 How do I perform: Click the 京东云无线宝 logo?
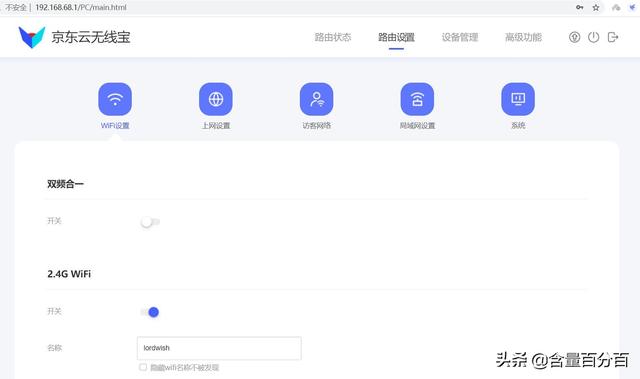tap(31, 37)
